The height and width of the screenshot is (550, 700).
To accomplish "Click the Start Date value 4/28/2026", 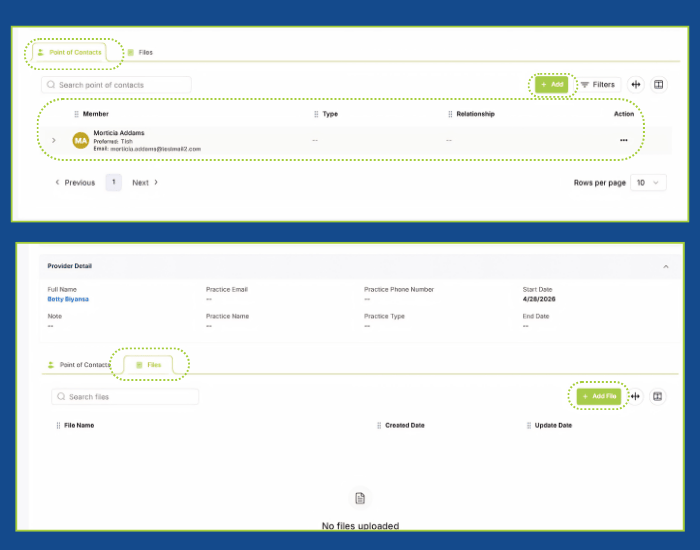I will coord(539,299).
